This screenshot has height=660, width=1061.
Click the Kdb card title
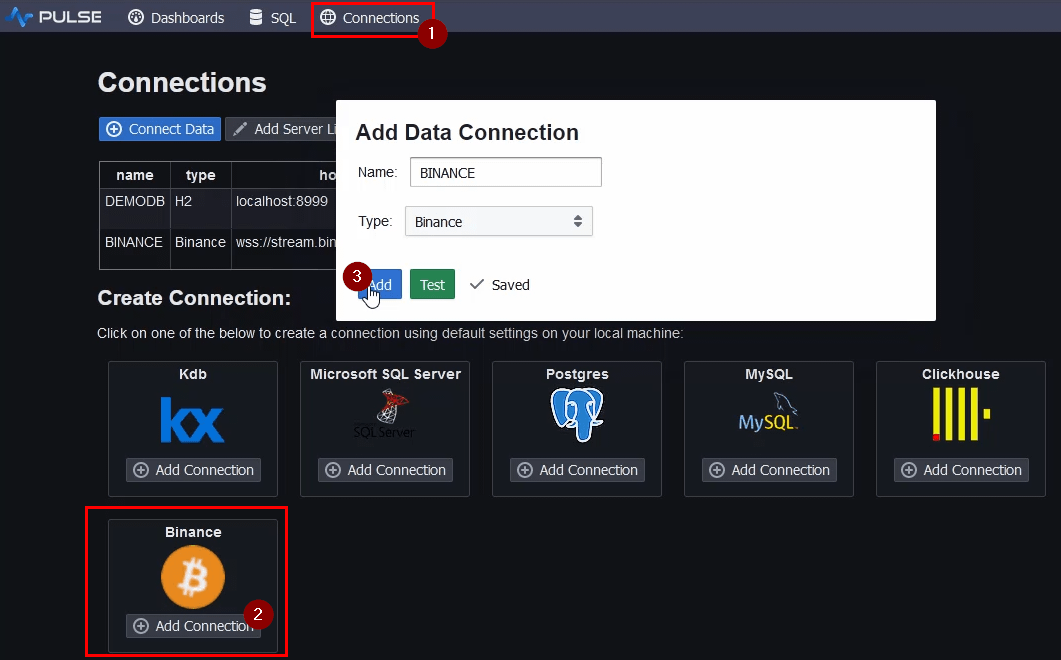(x=193, y=374)
